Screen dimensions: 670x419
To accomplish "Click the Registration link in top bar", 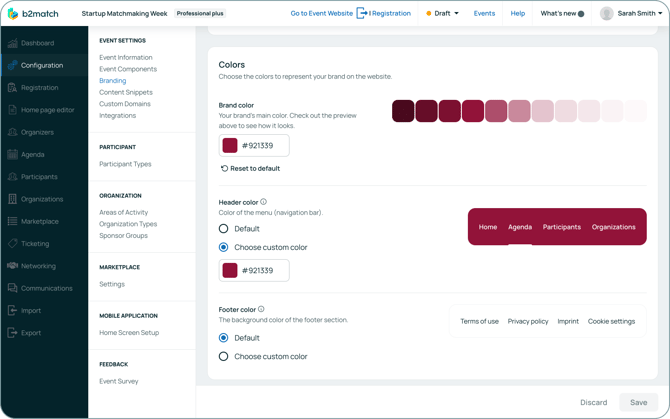I will pos(390,13).
